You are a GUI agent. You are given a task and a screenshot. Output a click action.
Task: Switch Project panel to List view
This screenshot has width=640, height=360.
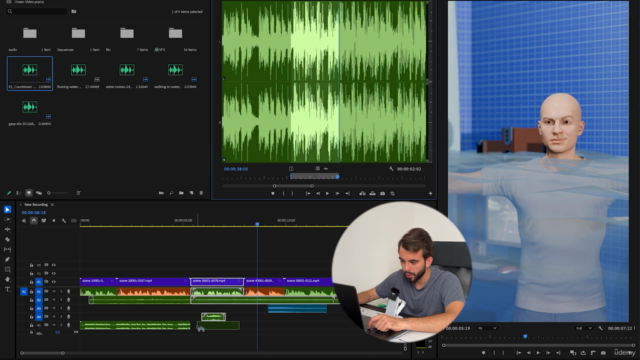[x=19, y=193]
